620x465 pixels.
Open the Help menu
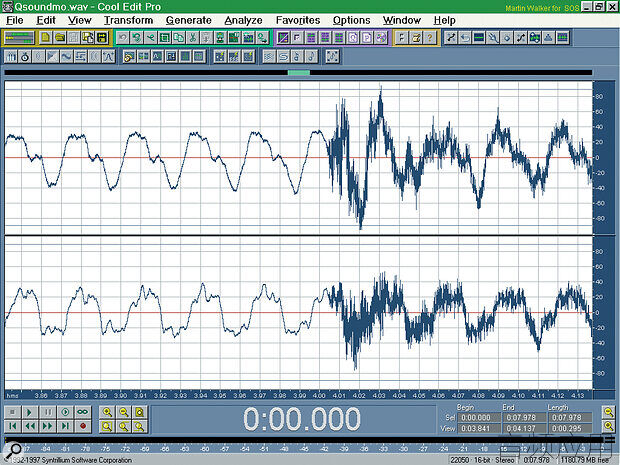tap(444, 20)
